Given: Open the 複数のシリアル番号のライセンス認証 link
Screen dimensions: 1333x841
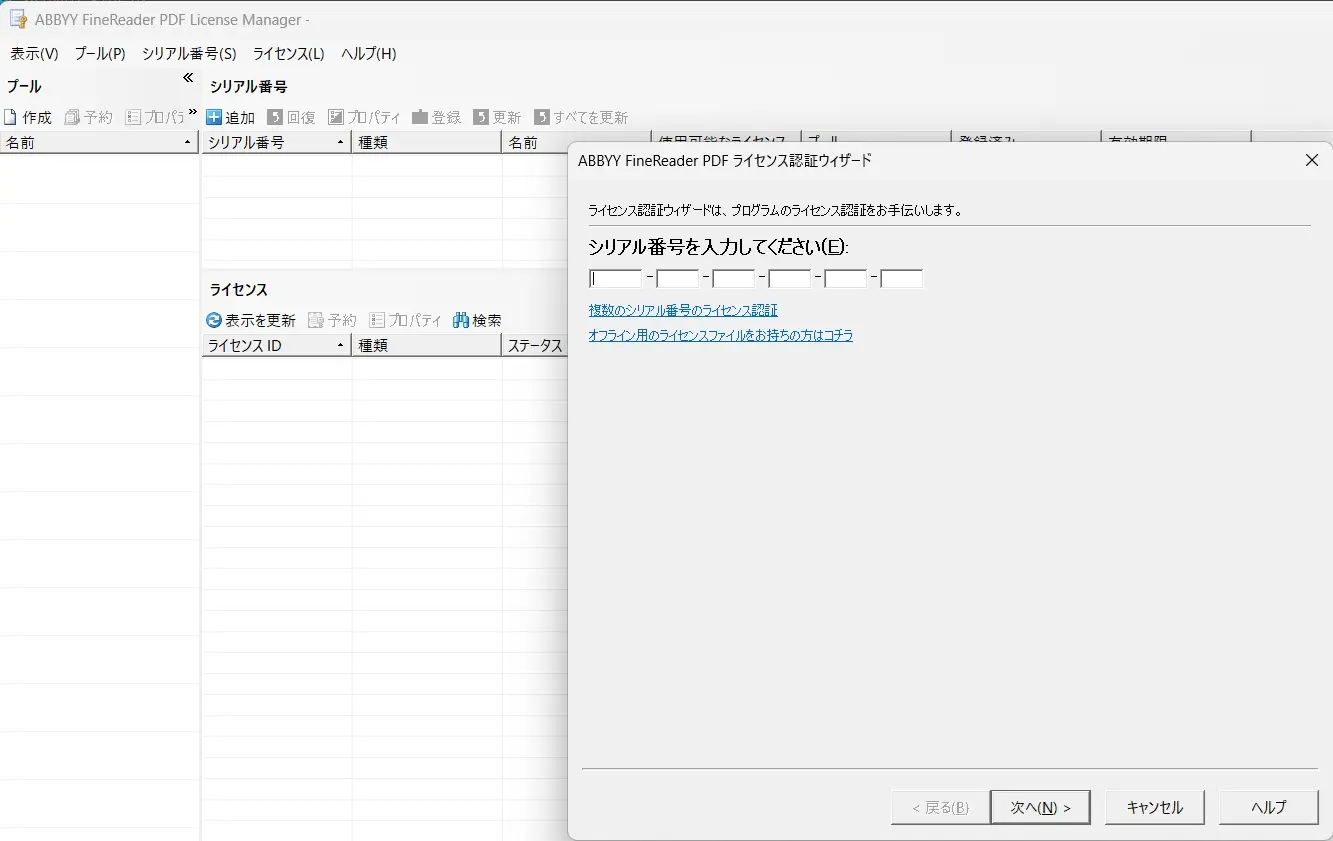Looking at the screenshot, I should pyautogui.click(x=683, y=310).
